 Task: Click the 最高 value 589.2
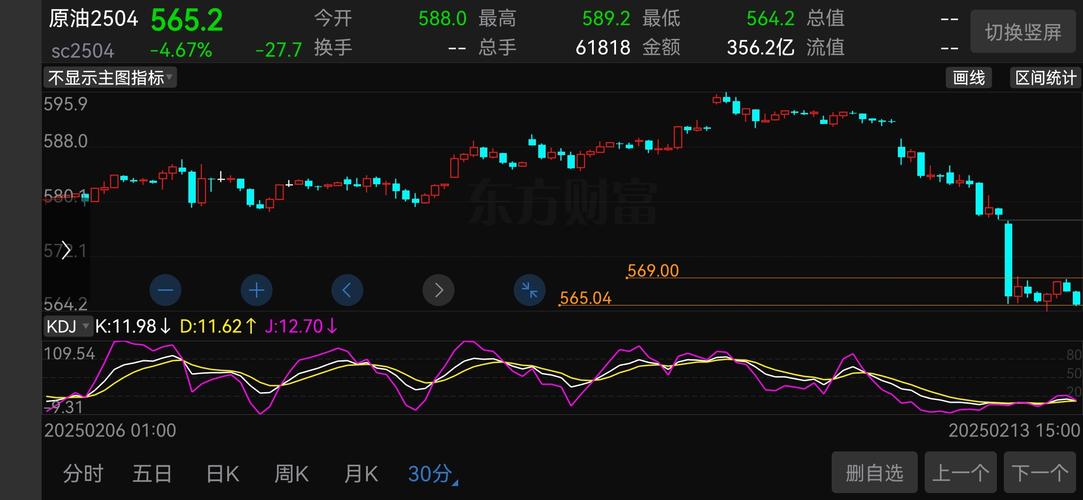pos(606,19)
